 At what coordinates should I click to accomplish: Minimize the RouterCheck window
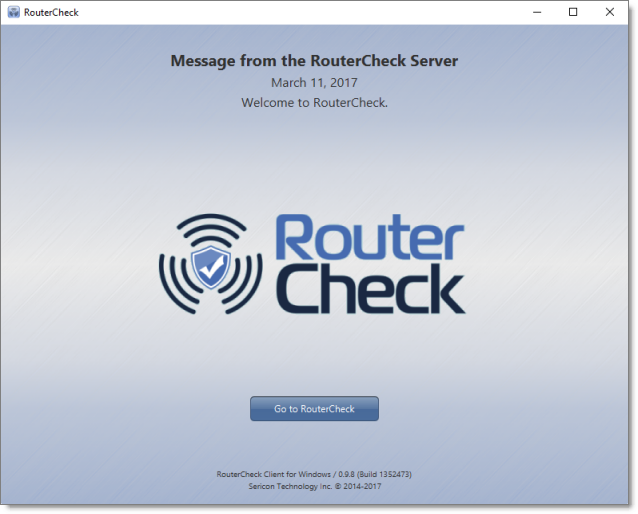[537, 12]
